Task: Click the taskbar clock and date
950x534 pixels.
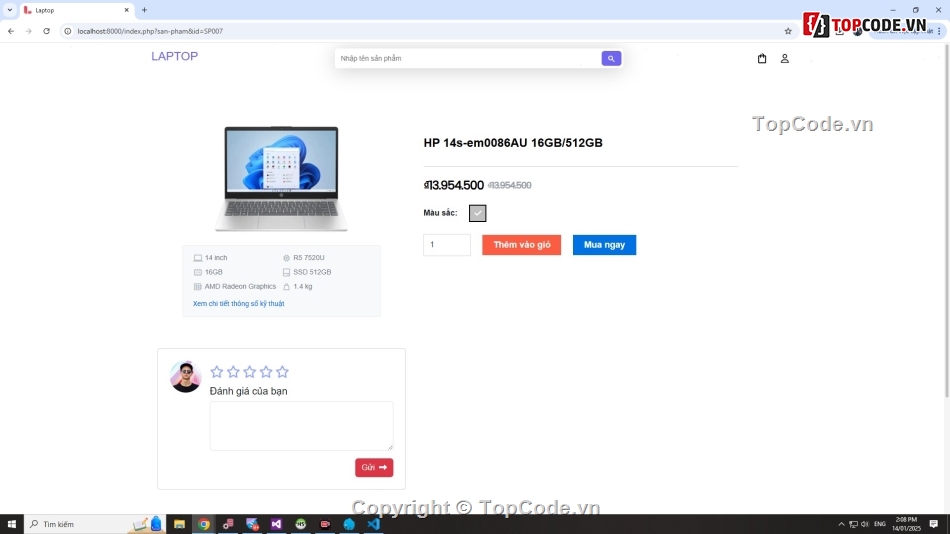Action: pos(906,524)
